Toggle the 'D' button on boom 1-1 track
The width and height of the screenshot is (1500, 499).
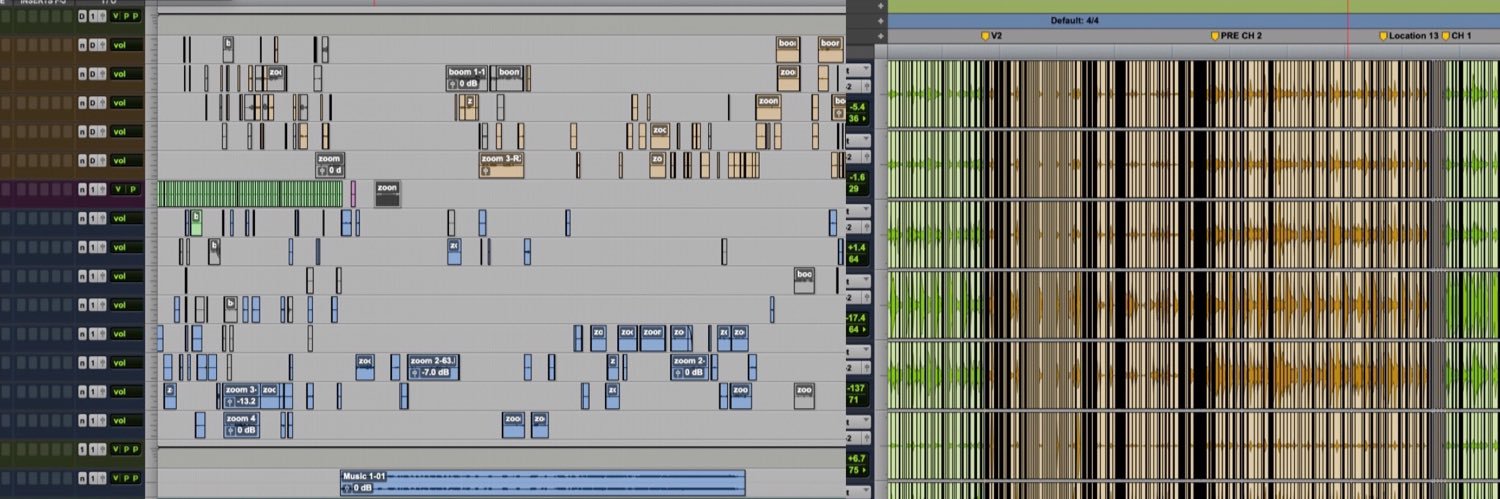[x=93, y=74]
